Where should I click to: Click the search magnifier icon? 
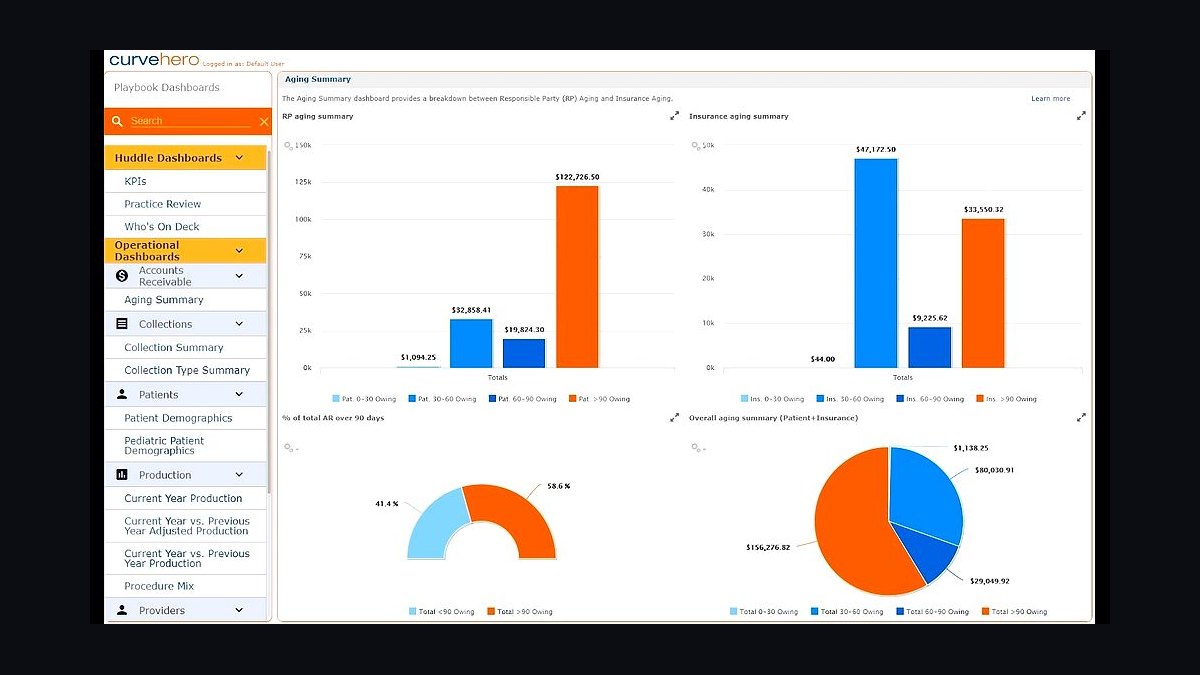coord(117,121)
